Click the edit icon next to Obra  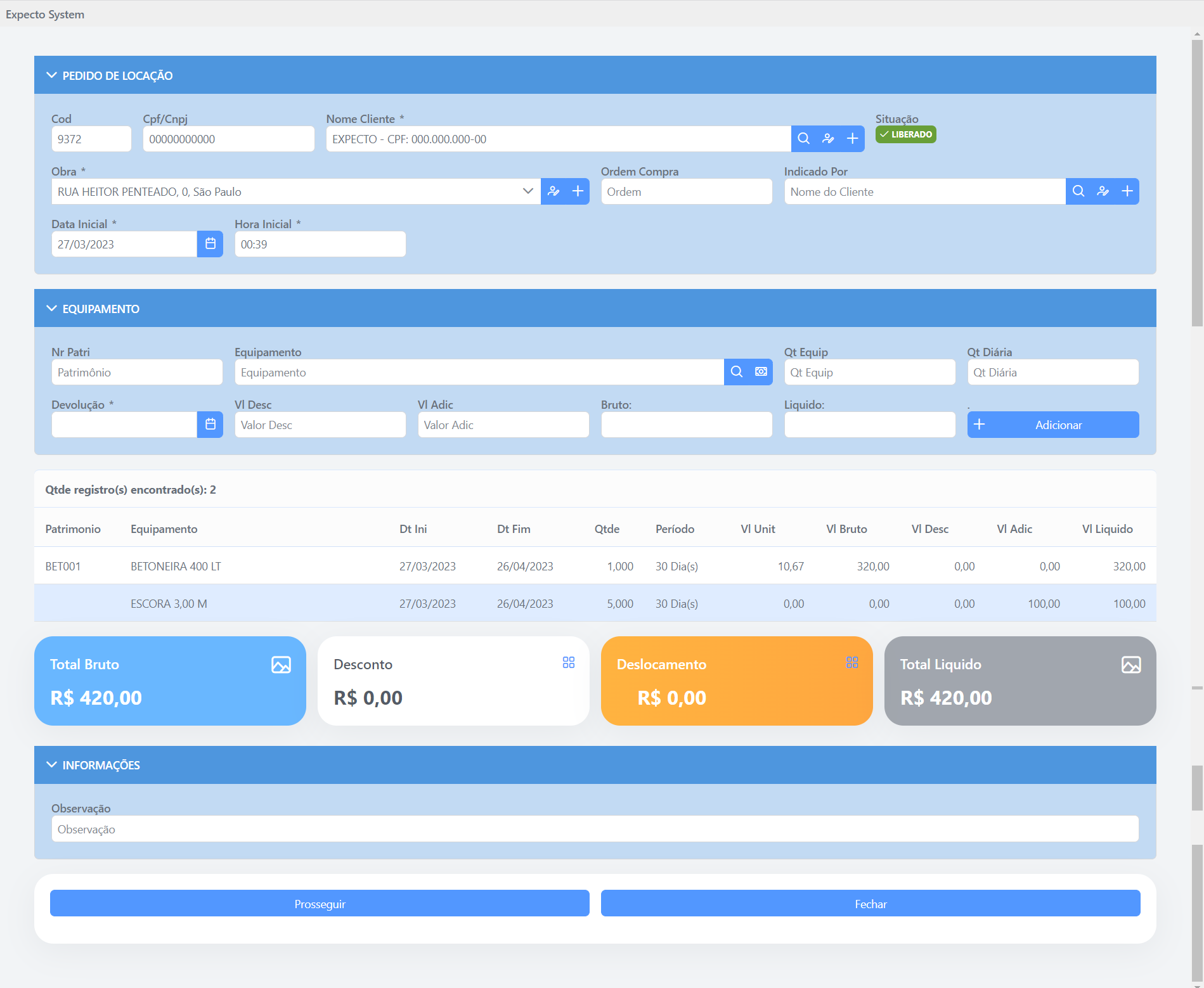point(553,191)
